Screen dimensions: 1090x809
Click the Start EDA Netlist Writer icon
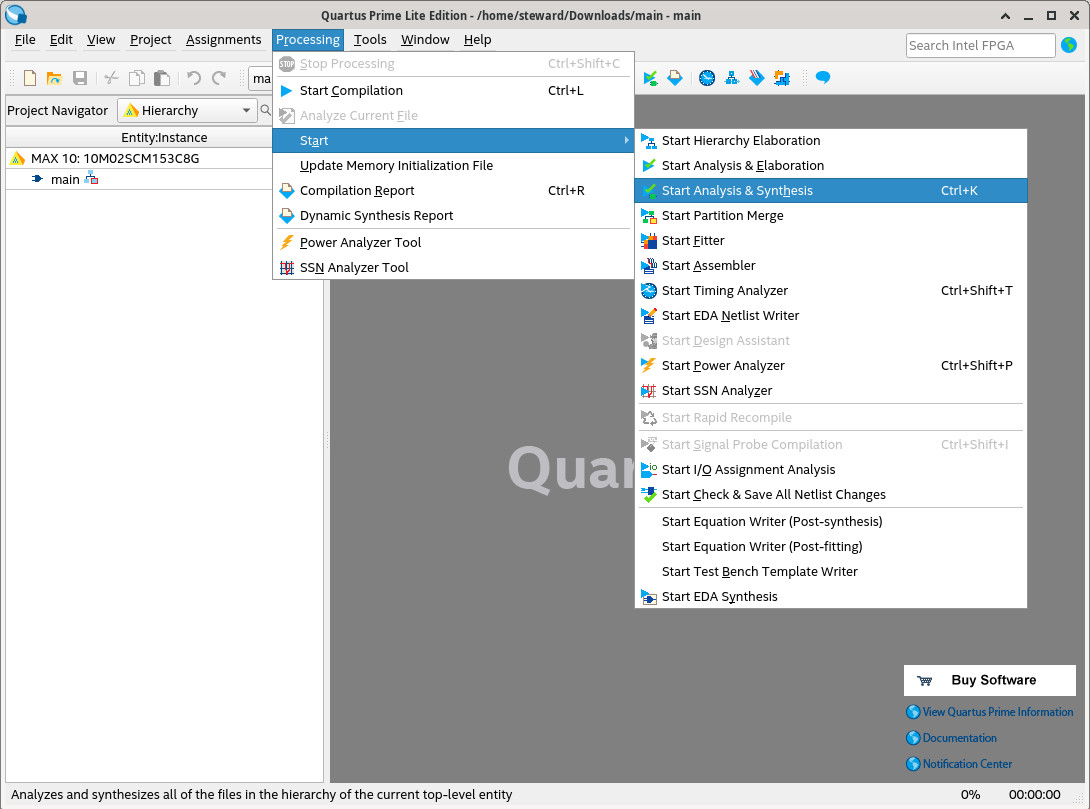[x=649, y=316]
